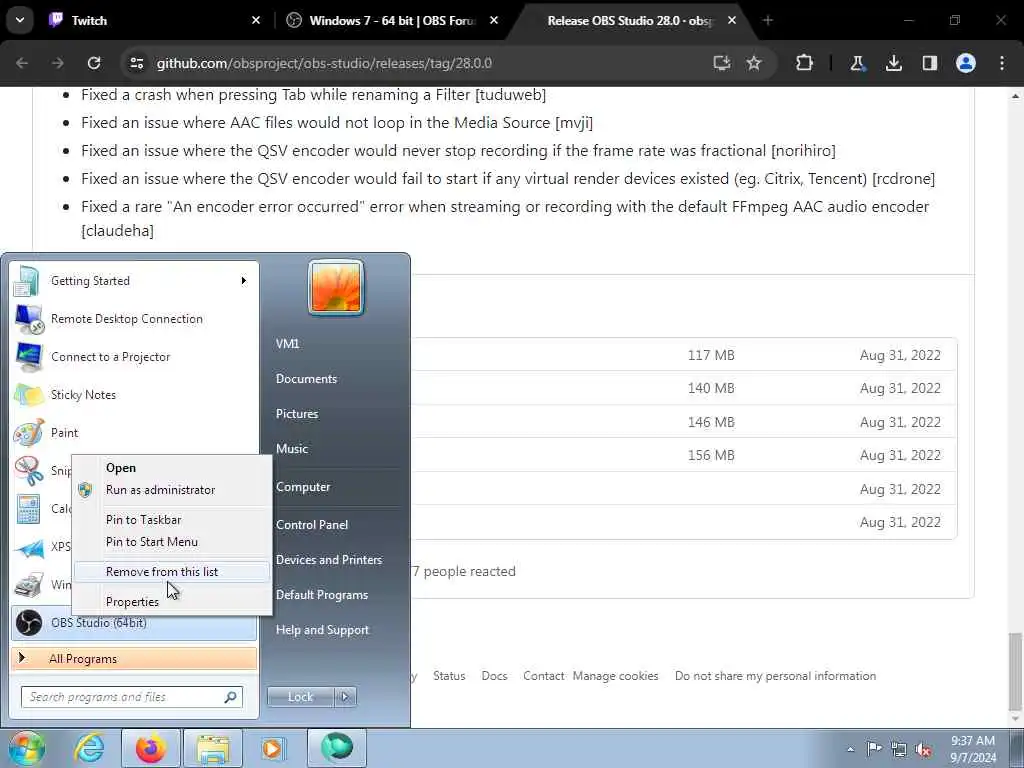
Task: Open shutdown options arrow beside Lock
Action: 345,697
